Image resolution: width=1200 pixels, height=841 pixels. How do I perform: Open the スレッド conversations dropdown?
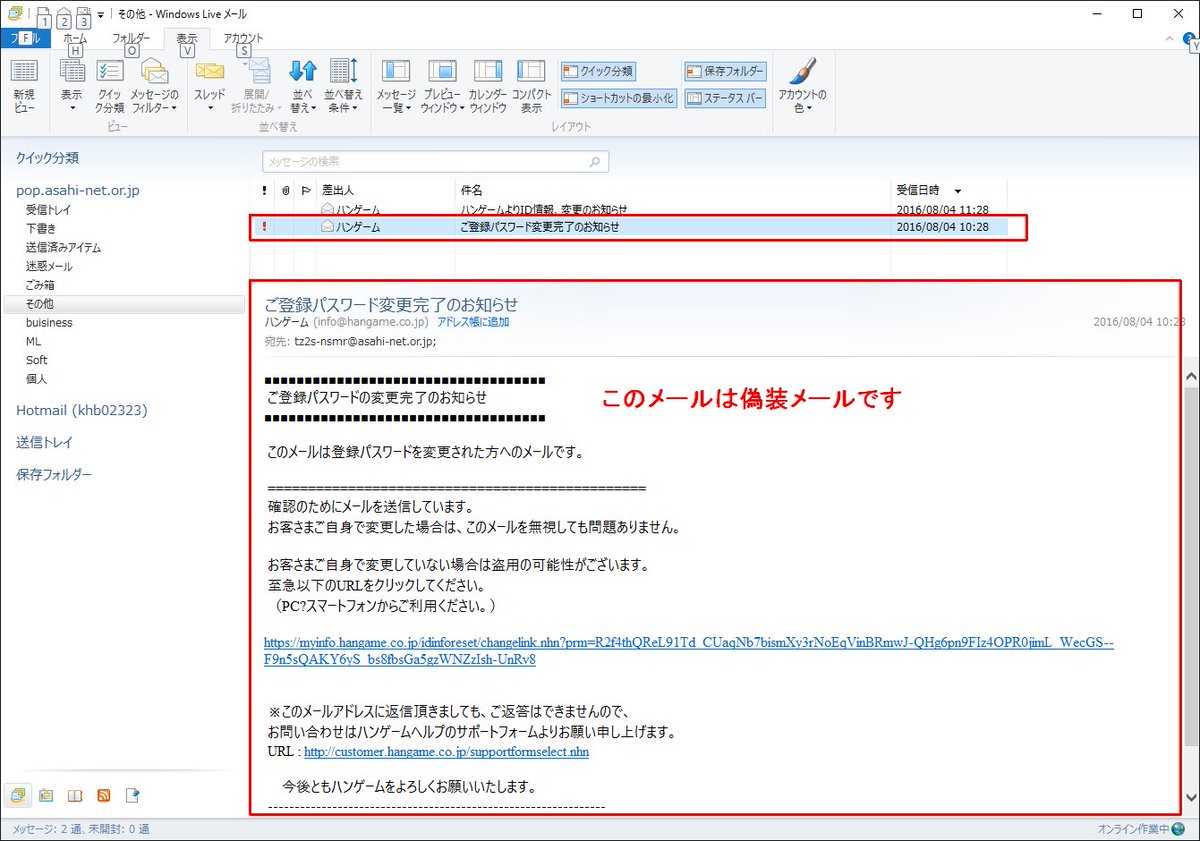[x=209, y=86]
